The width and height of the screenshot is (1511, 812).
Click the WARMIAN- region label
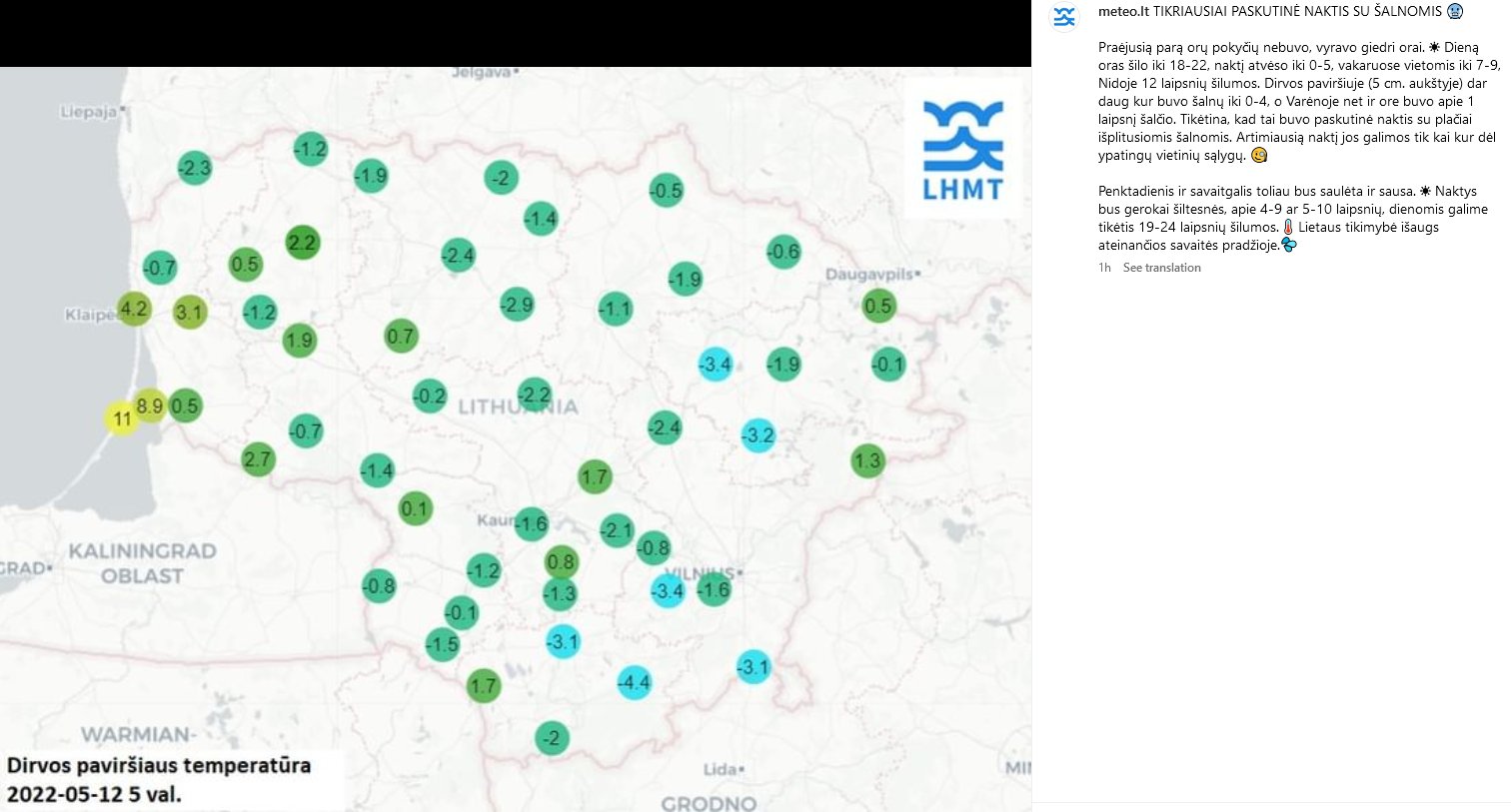pos(139,735)
